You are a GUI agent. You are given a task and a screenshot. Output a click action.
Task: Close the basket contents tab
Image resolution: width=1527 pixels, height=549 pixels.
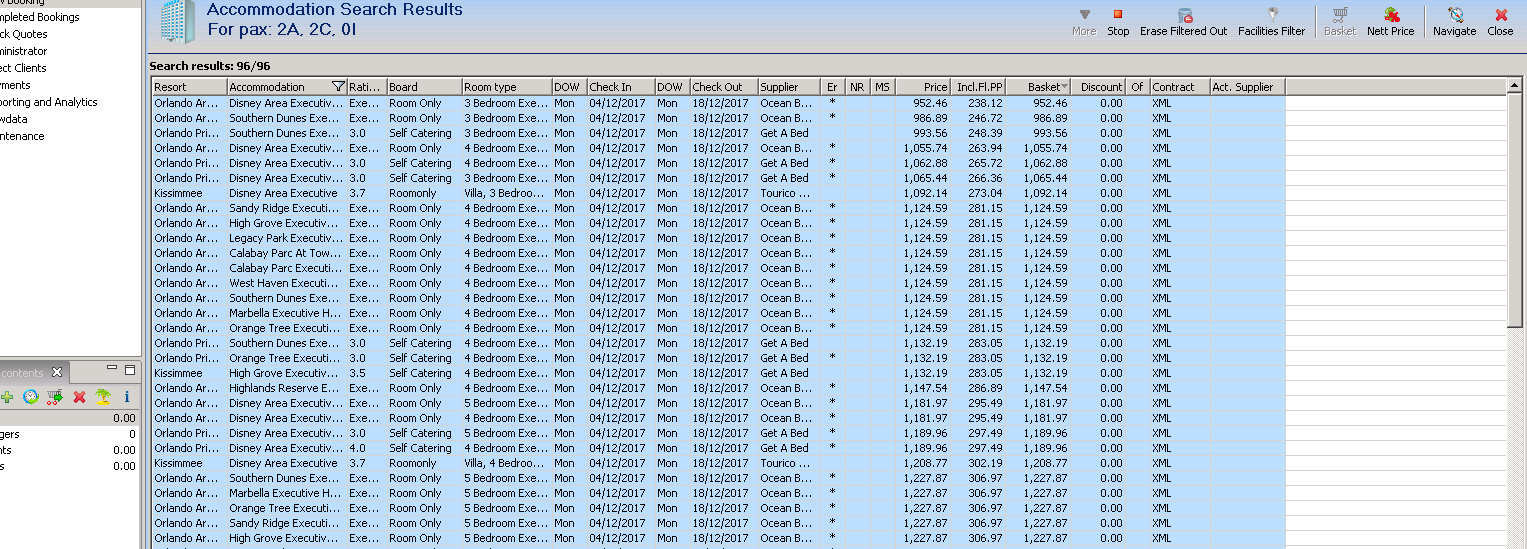[57, 372]
